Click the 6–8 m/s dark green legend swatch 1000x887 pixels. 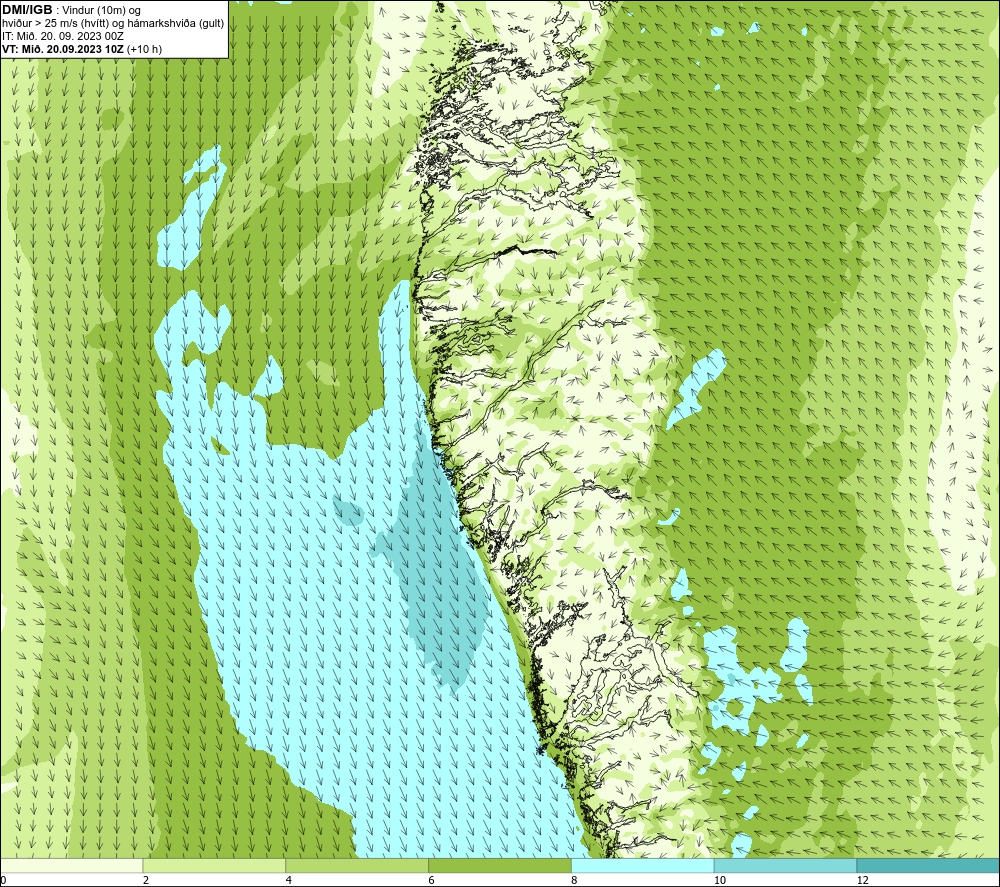(500, 865)
